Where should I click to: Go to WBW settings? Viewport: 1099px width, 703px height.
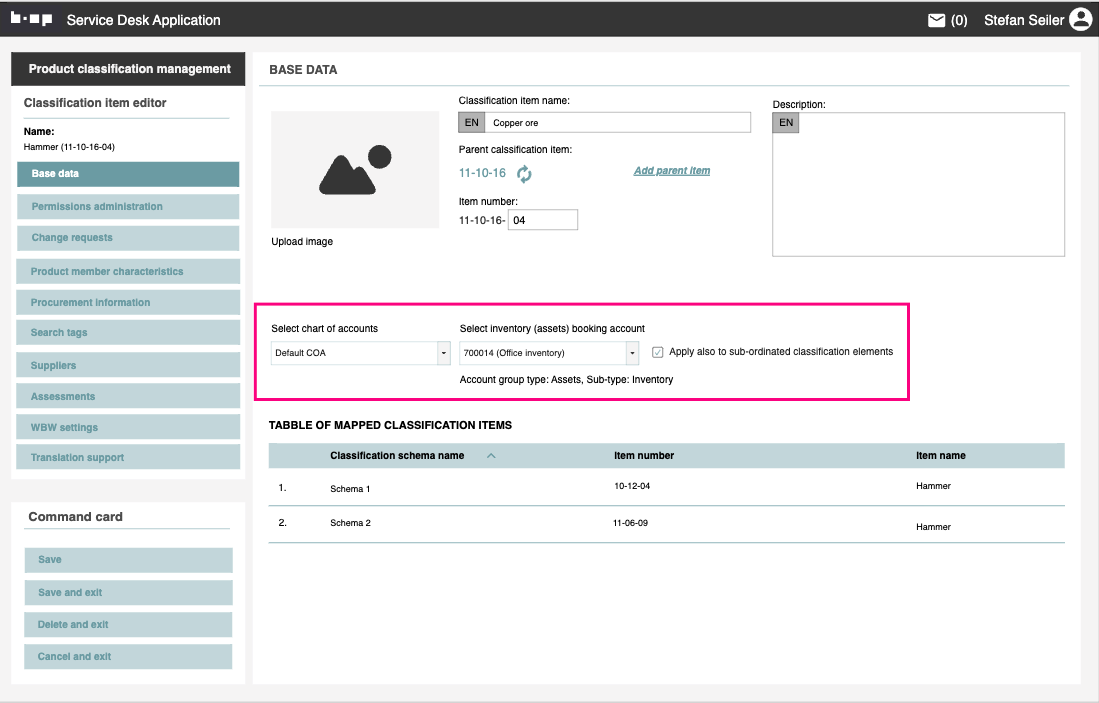click(x=128, y=428)
